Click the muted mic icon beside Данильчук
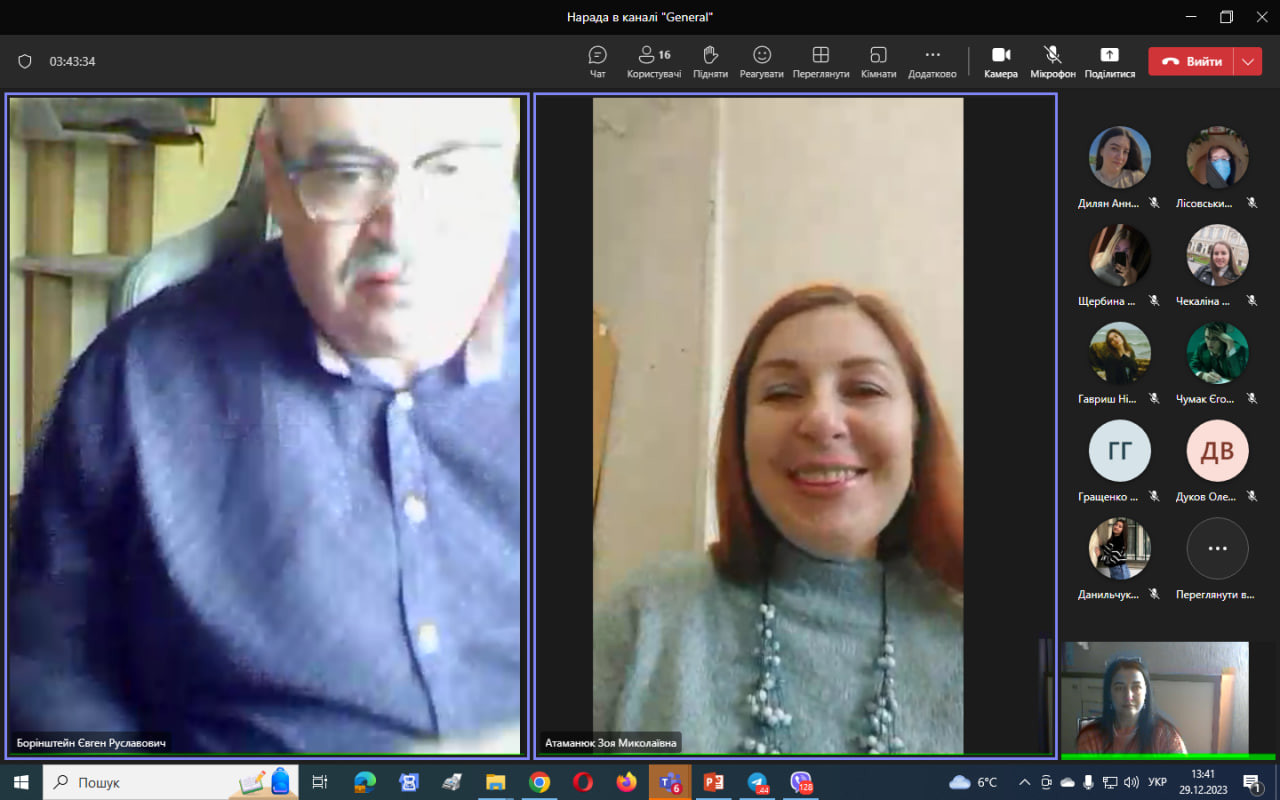Screen dimensions: 1280x800 (1154, 595)
